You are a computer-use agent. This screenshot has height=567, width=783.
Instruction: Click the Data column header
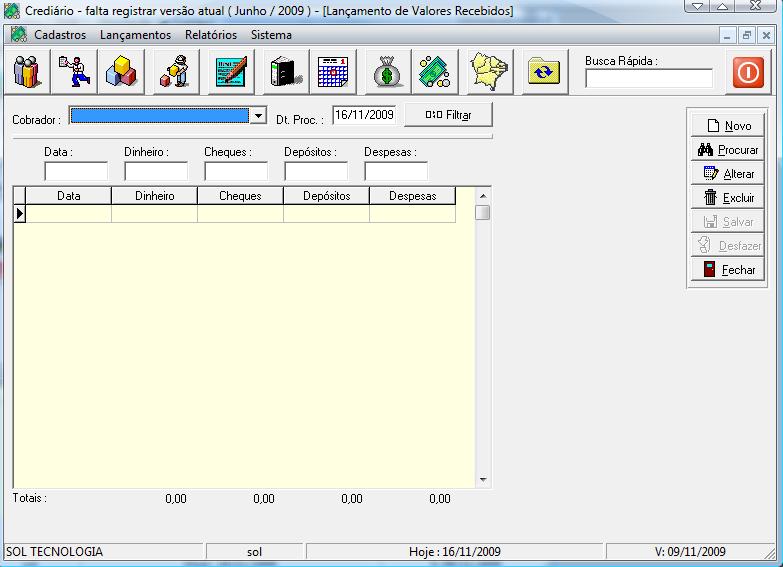(68, 196)
